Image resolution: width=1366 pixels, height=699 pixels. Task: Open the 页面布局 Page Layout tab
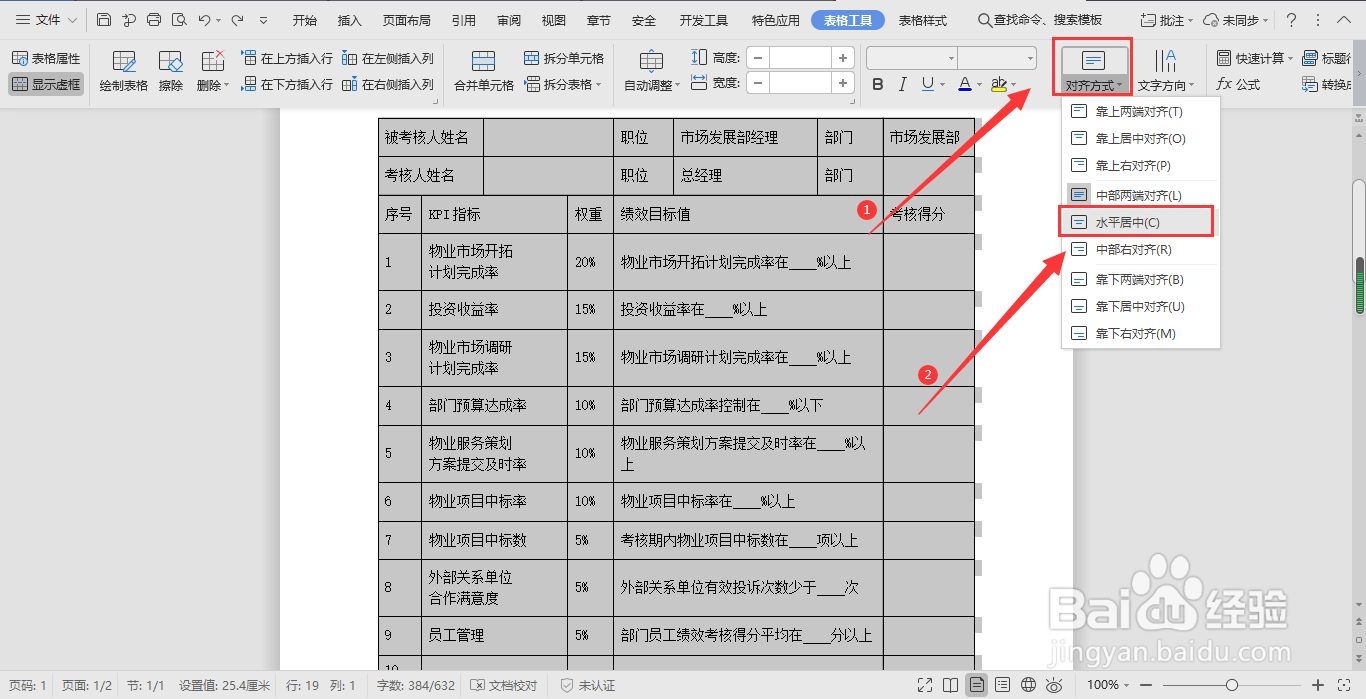[x=407, y=20]
